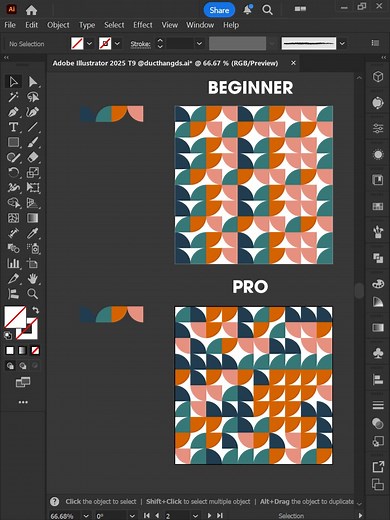Open the stroke weight dropdown
The image size is (390, 520).
pyautogui.click(x=199, y=44)
